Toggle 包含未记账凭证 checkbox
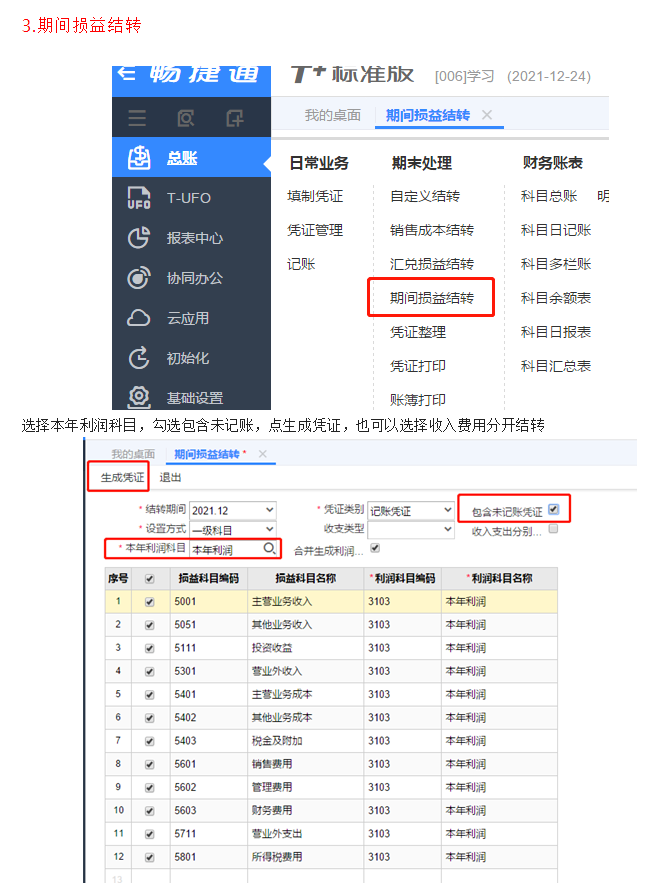 [553, 509]
